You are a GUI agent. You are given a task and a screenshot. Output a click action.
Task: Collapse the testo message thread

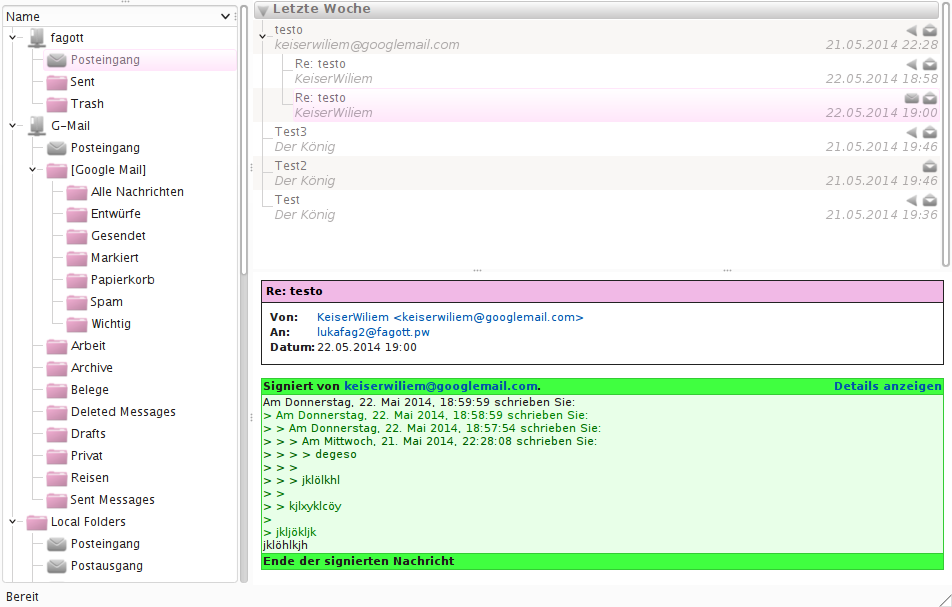tap(262, 37)
